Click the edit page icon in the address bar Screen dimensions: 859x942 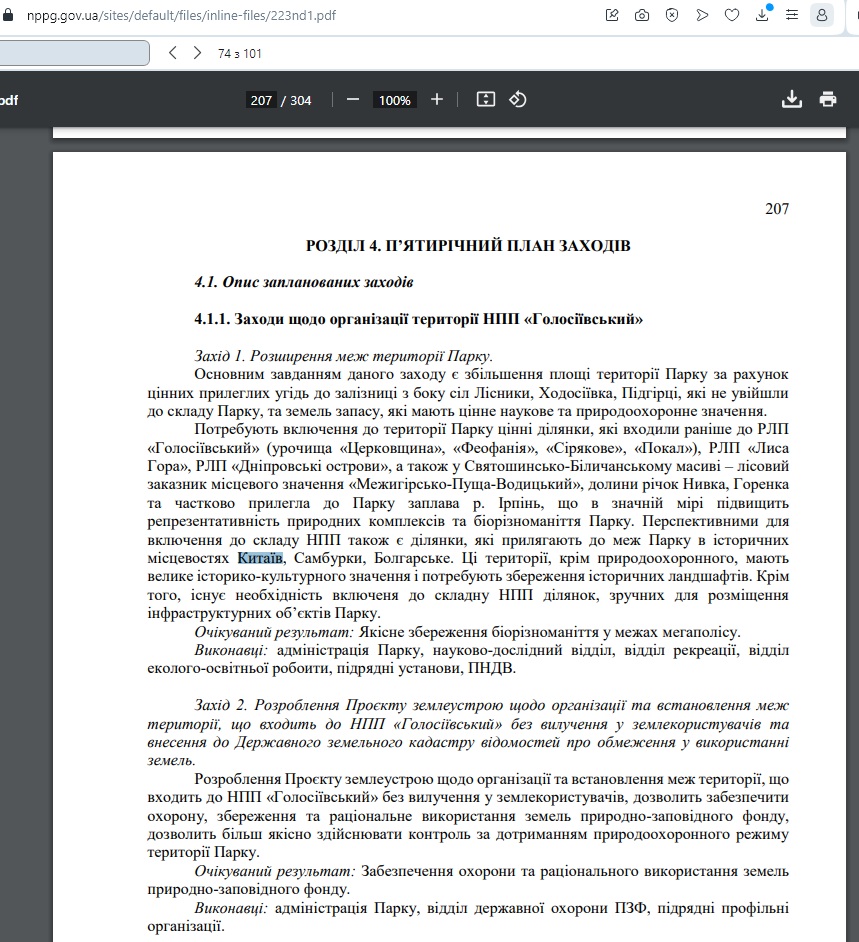tap(612, 15)
